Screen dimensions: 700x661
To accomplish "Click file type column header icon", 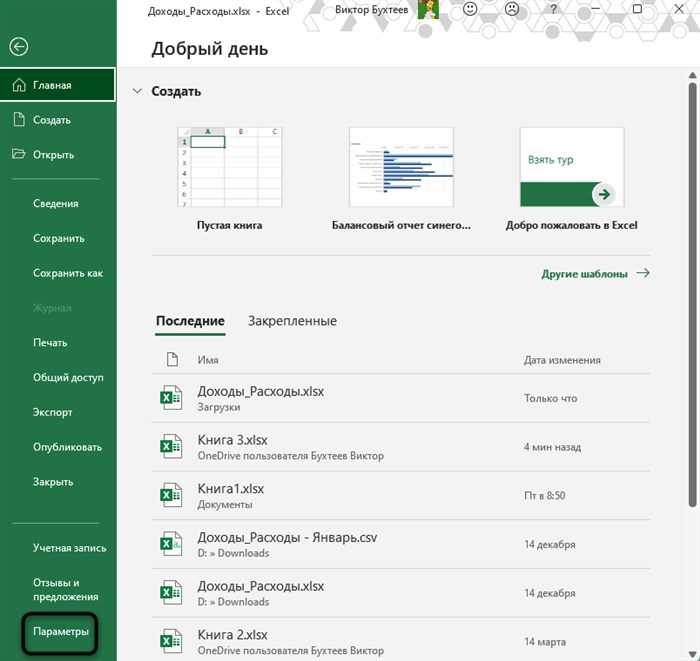I will pyautogui.click(x=172, y=359).
